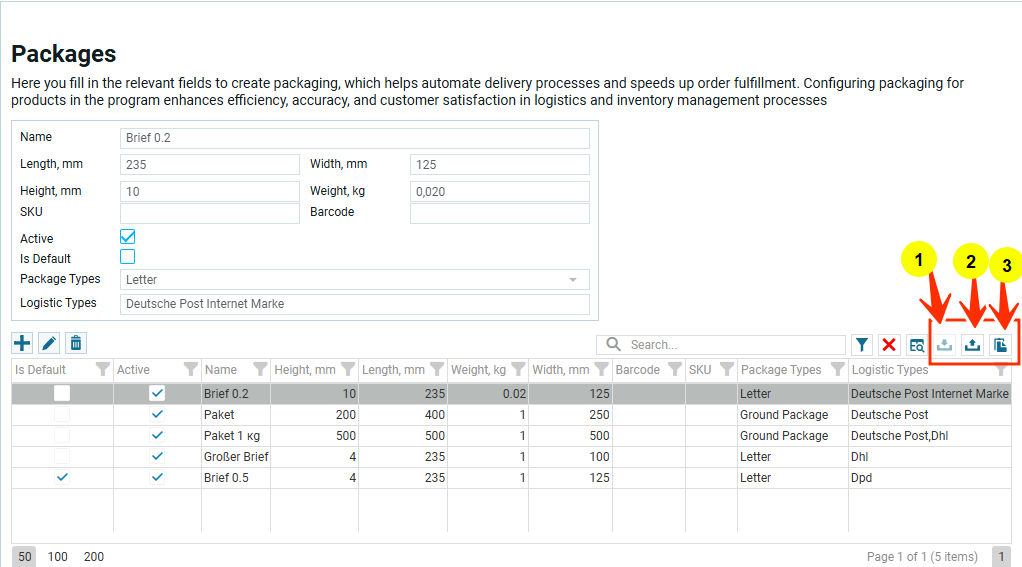This screenshot has height=567, width=1022.
Task: Click the trash delete icon
Action: pyautogui.click(x=75, y=343)
